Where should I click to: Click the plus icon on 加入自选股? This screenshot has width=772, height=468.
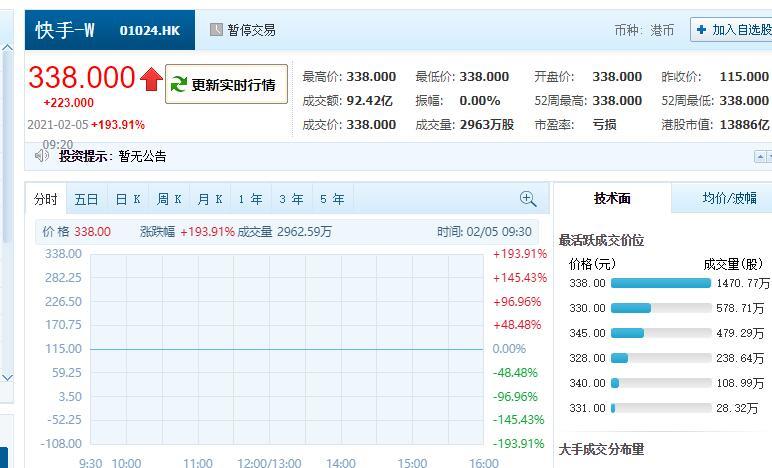702,30
